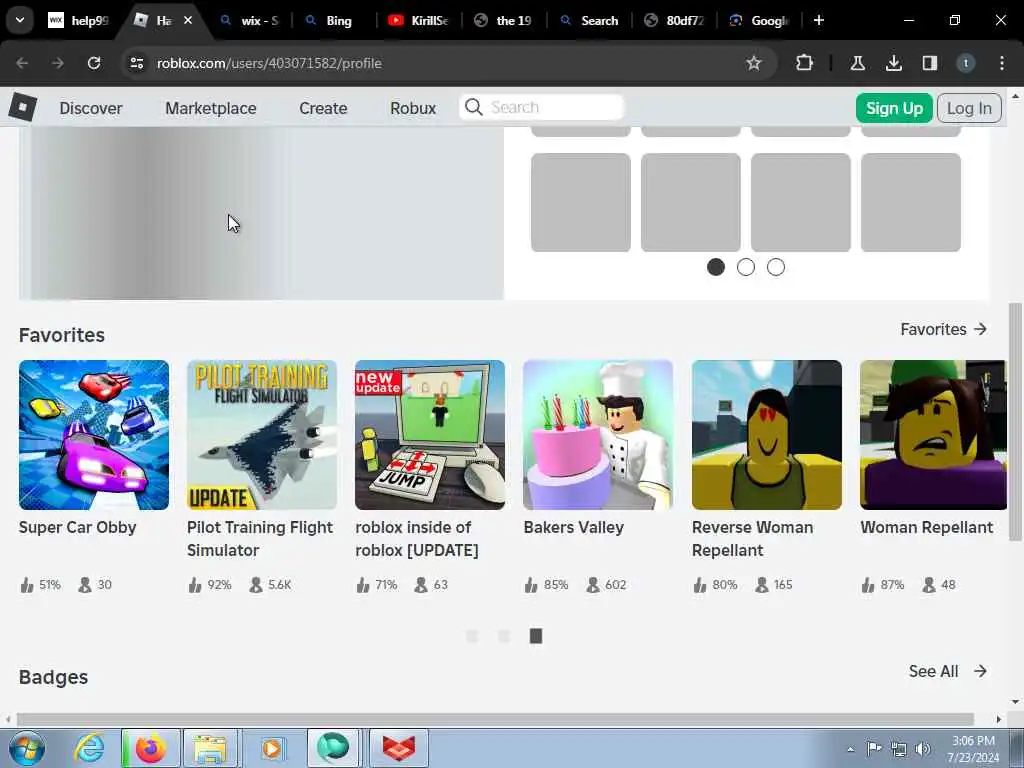Image resolution: width=1024 pixels, height=768 pixels.
Task: Open roblox inside of roblox thumbnail
Action: pyautogui.click(x=430, y=435)
